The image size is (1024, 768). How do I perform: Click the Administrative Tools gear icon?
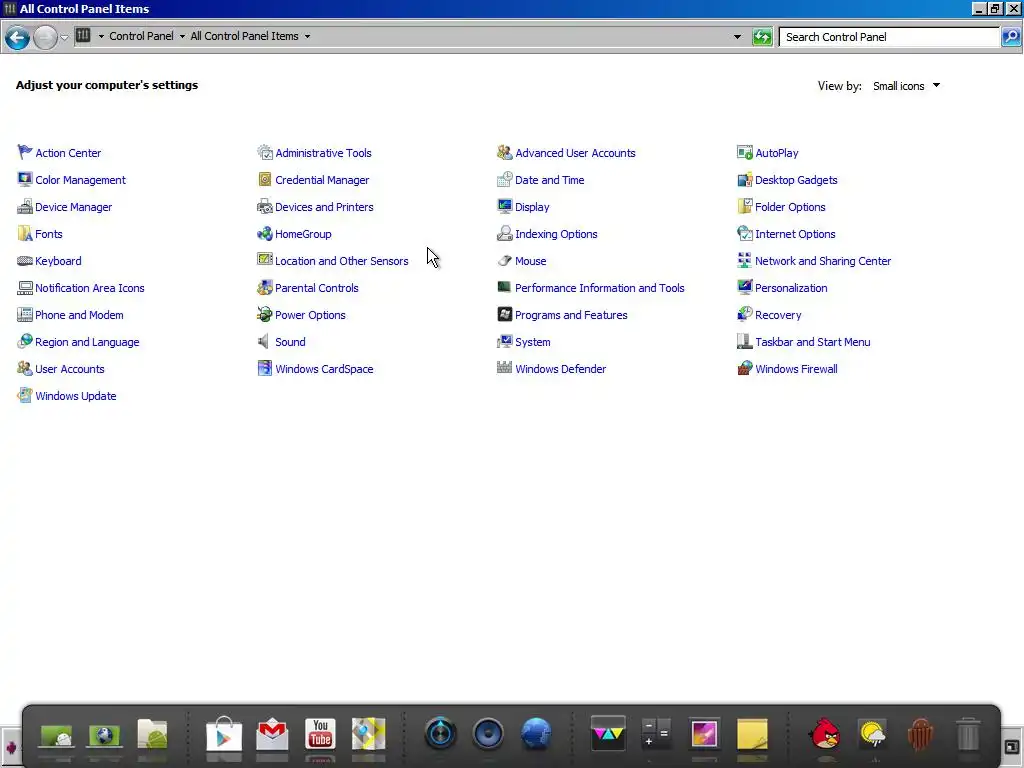coord(264,152)
